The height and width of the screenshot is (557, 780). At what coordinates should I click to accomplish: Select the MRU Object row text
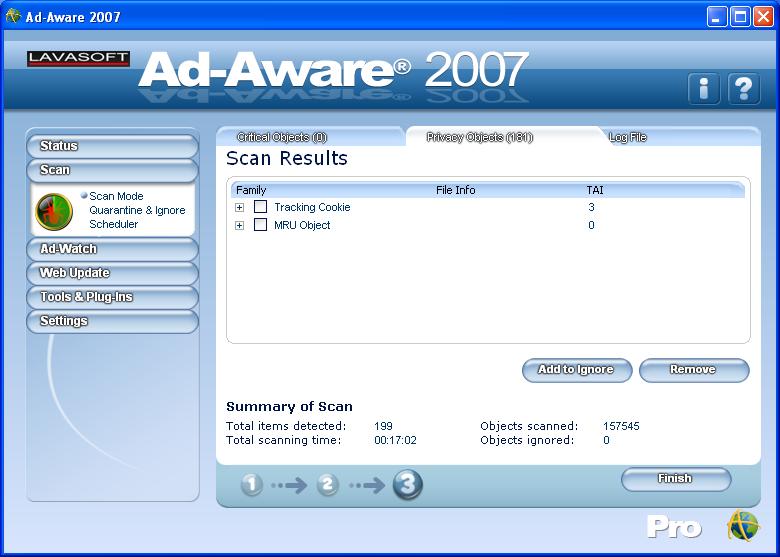tap(302, 225)
